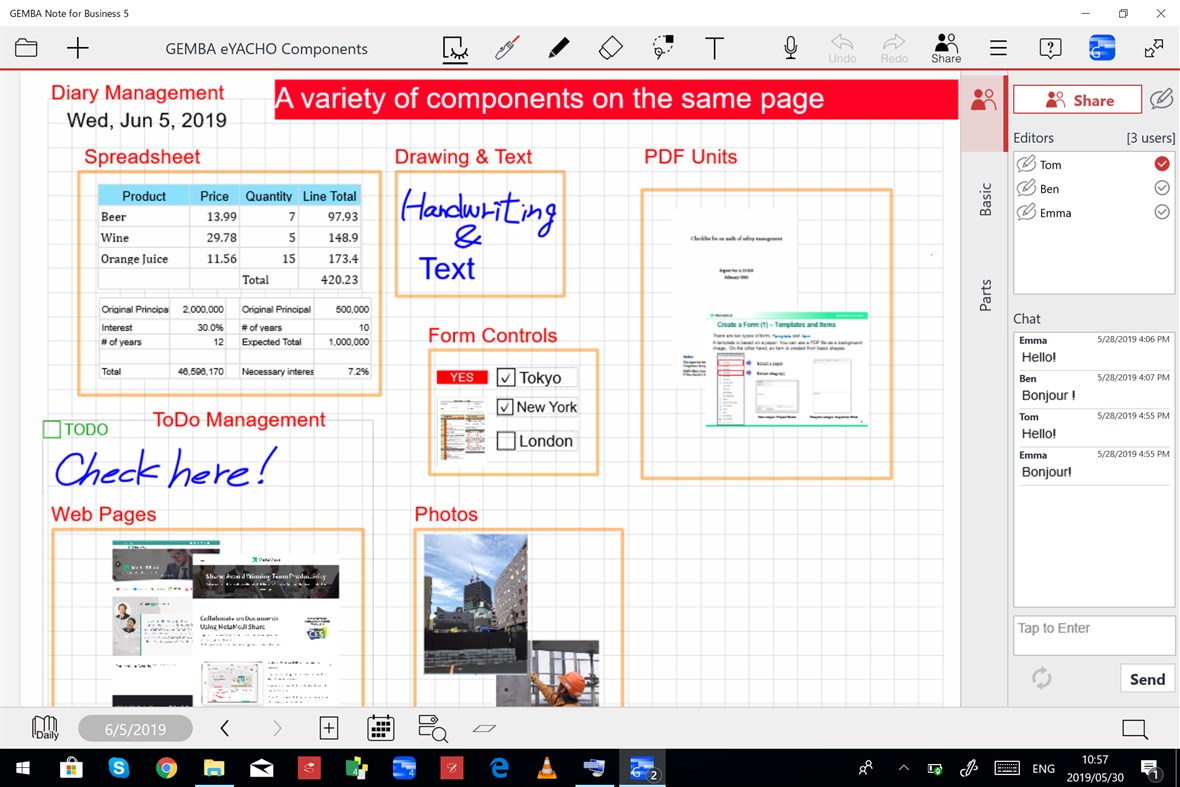Open the tag search tool
The image size is (1180, 787).
click(x=432, y=728)
